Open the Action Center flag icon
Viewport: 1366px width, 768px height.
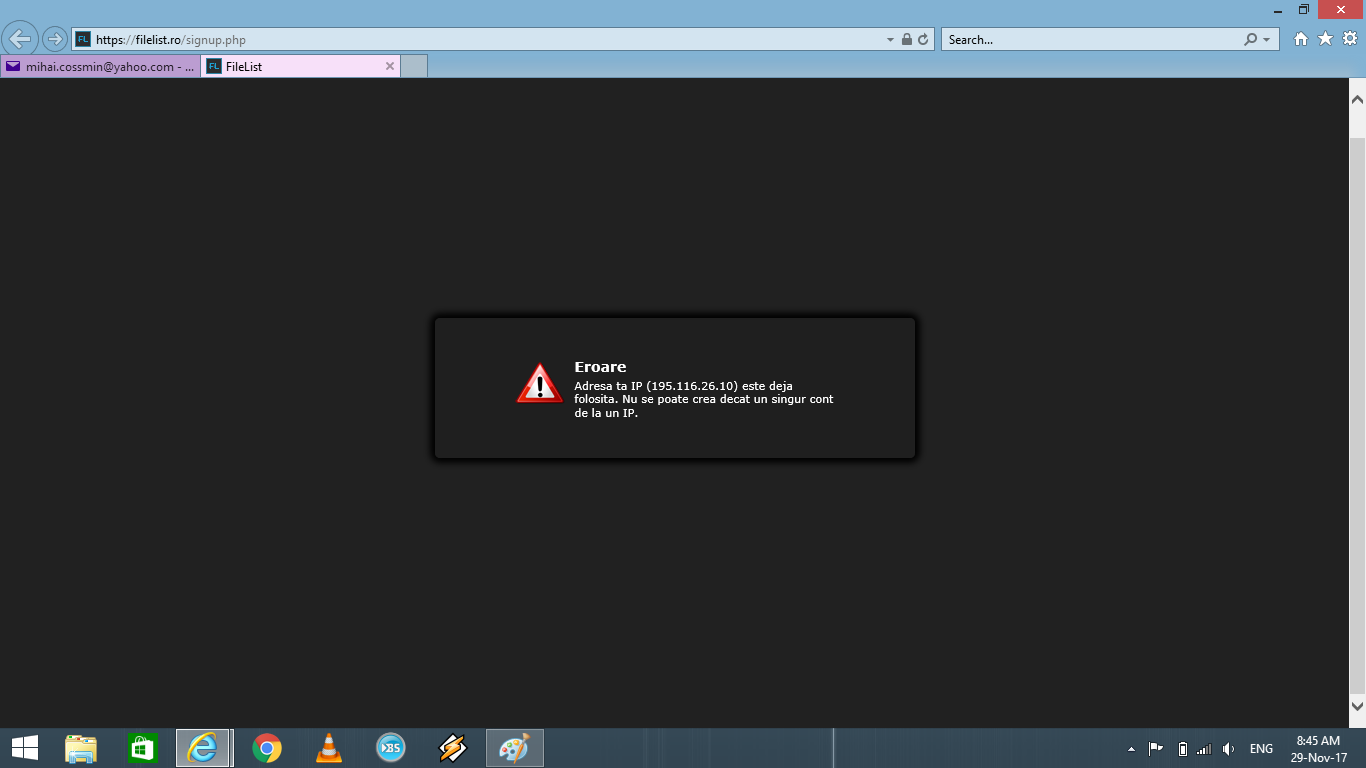point(1155,749)
